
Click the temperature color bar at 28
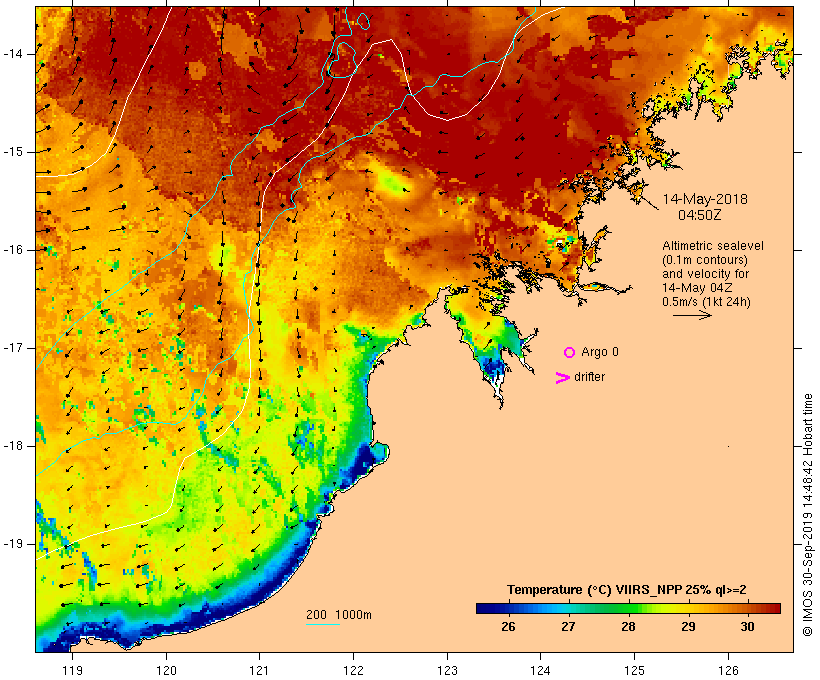click(x=628, y=608)
